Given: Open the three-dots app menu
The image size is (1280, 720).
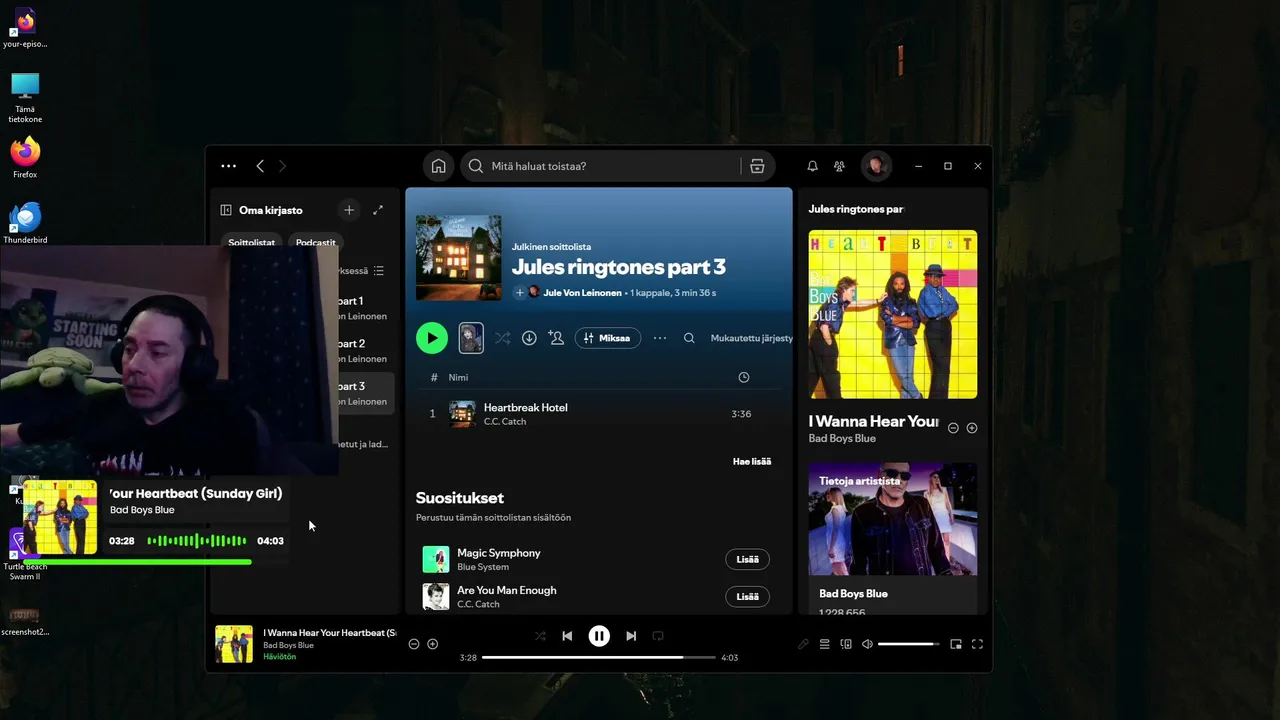Looking at the screenshot, I should pyautogui.click(x=228, y=166).
